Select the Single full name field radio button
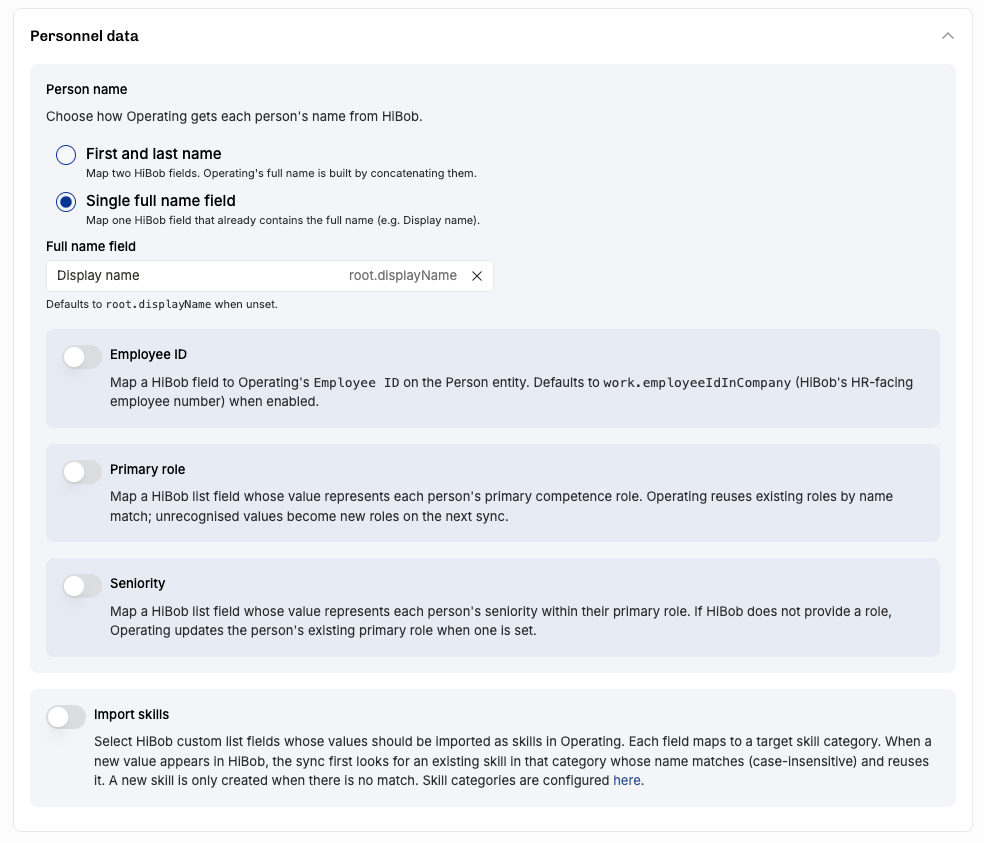This screenshot has height=843, width=984. pyautogui.click(x=66, y=201)
